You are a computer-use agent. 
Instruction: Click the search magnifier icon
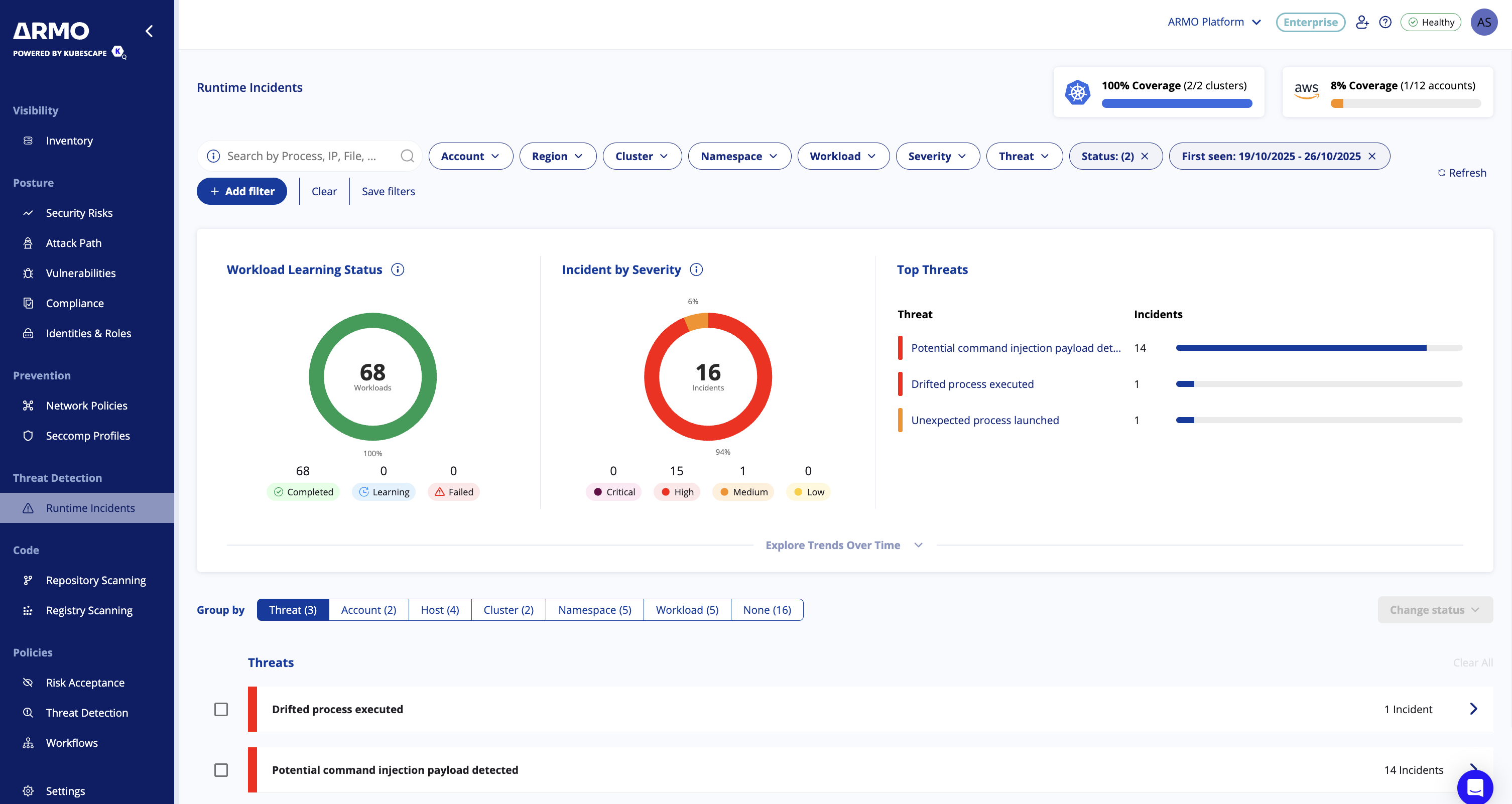click(407, 156)
